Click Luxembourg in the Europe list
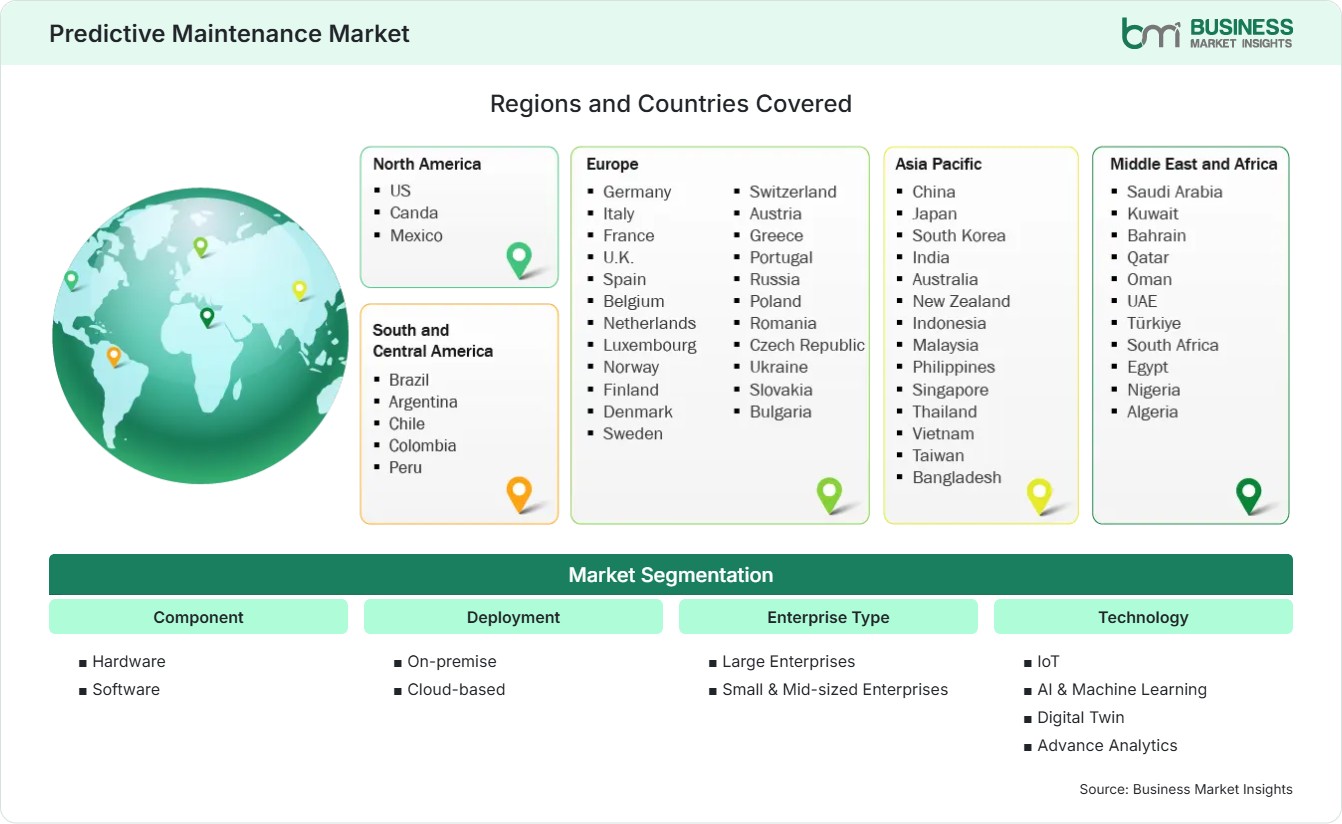Viewport: 1342px width, 824px height. pyautogui.click(x=650, y=345)
